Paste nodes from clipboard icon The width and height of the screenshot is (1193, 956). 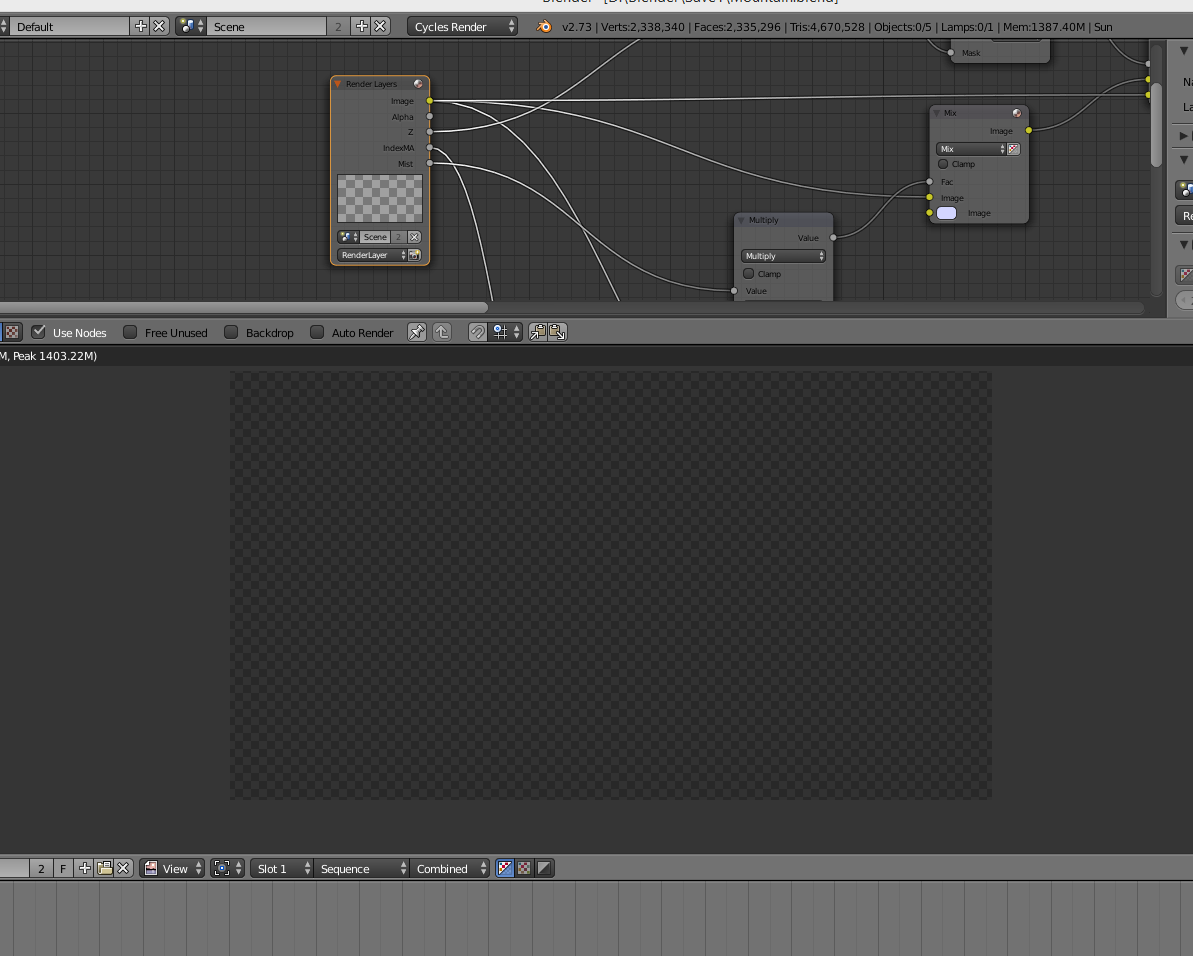[558, 332]
